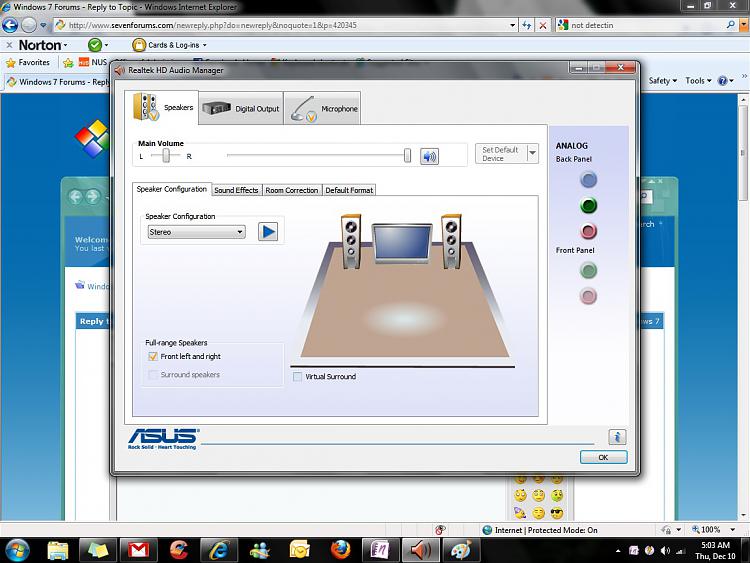
Task: Click the sunglasses smiley emoticon
Action: (x=556, y=513)
